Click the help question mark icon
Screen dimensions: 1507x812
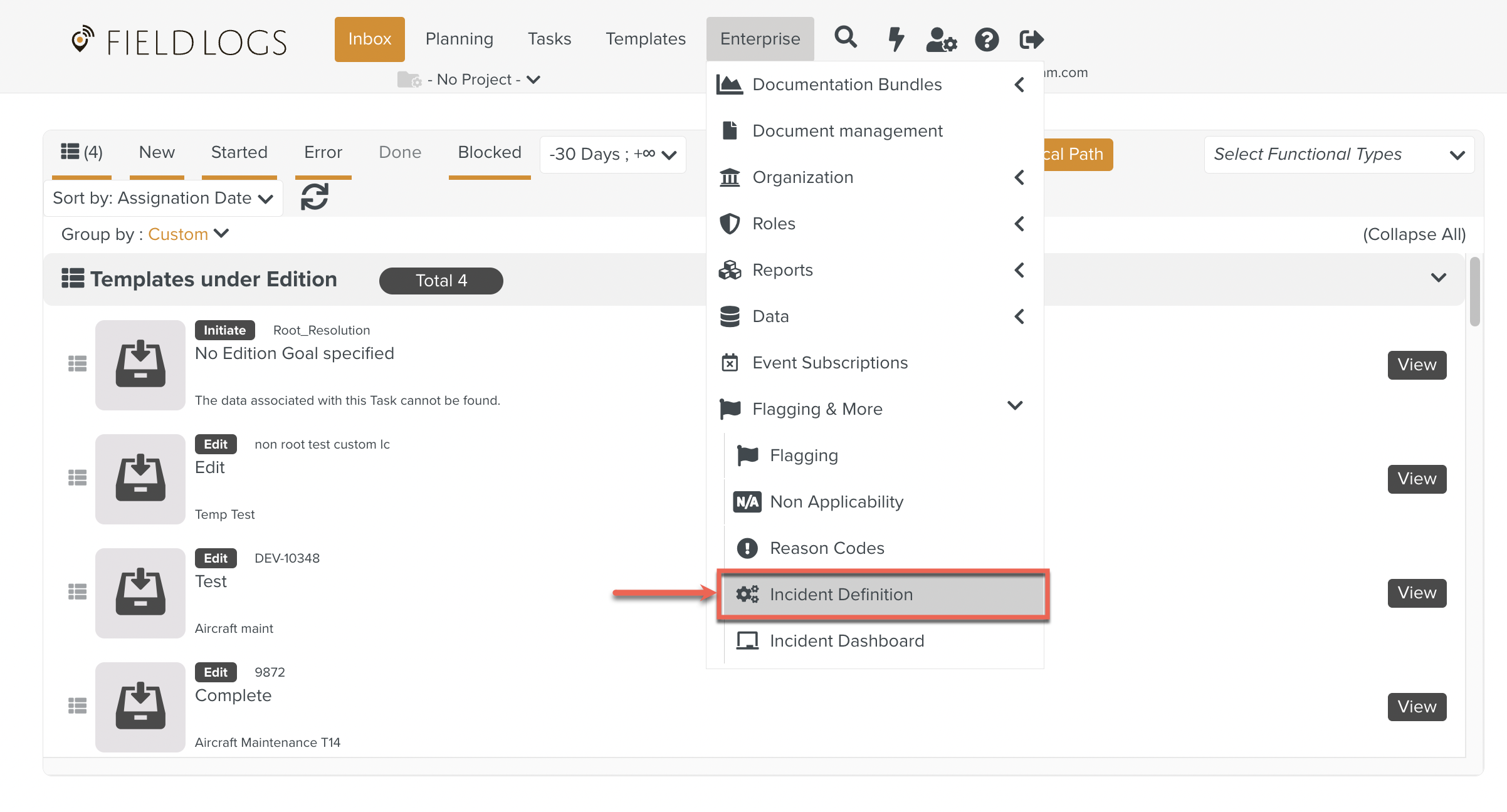point(987,39)
